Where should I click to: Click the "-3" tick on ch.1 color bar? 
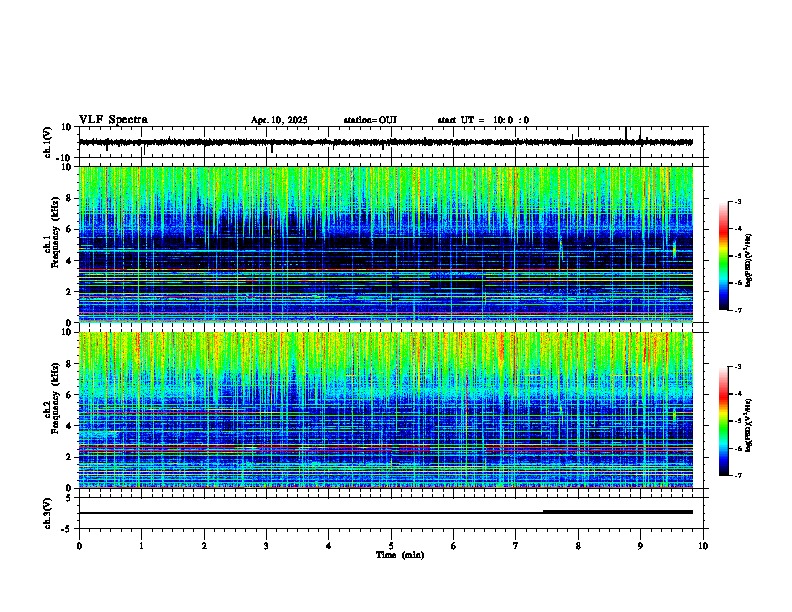coord(737,201)
